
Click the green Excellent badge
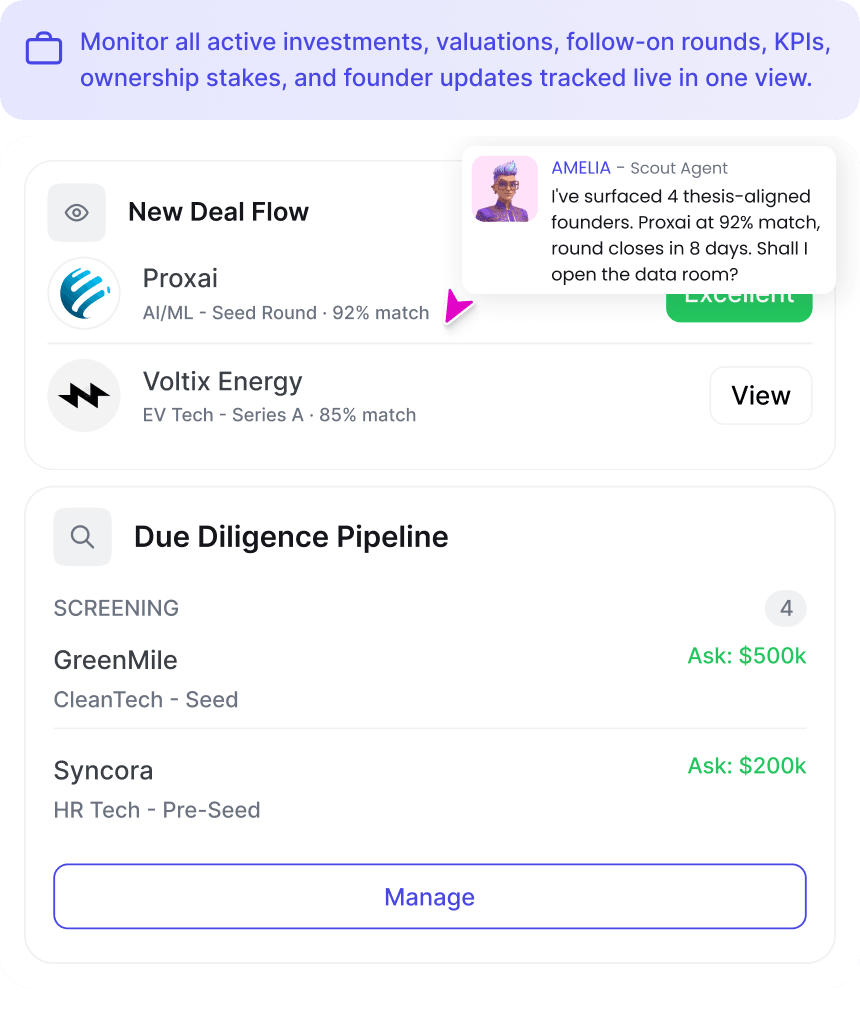[x=739, y=306]
